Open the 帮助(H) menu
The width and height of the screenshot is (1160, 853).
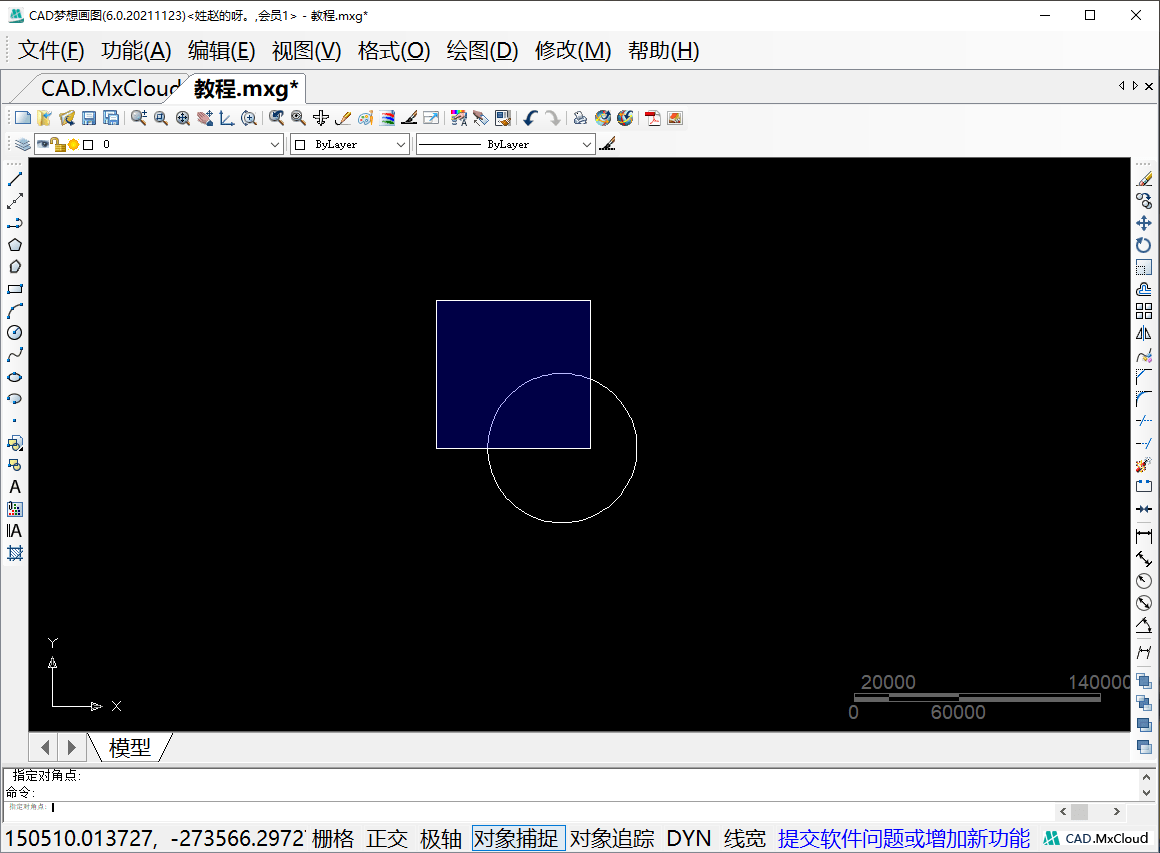[664, 50]
